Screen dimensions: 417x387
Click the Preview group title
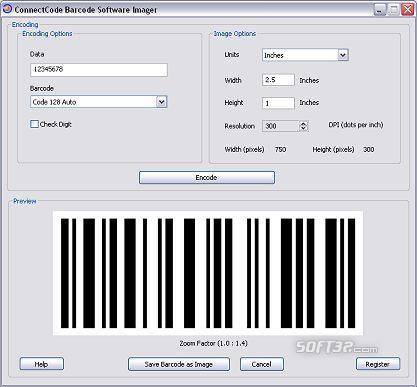pyautogui.click(x=25, y=201)
